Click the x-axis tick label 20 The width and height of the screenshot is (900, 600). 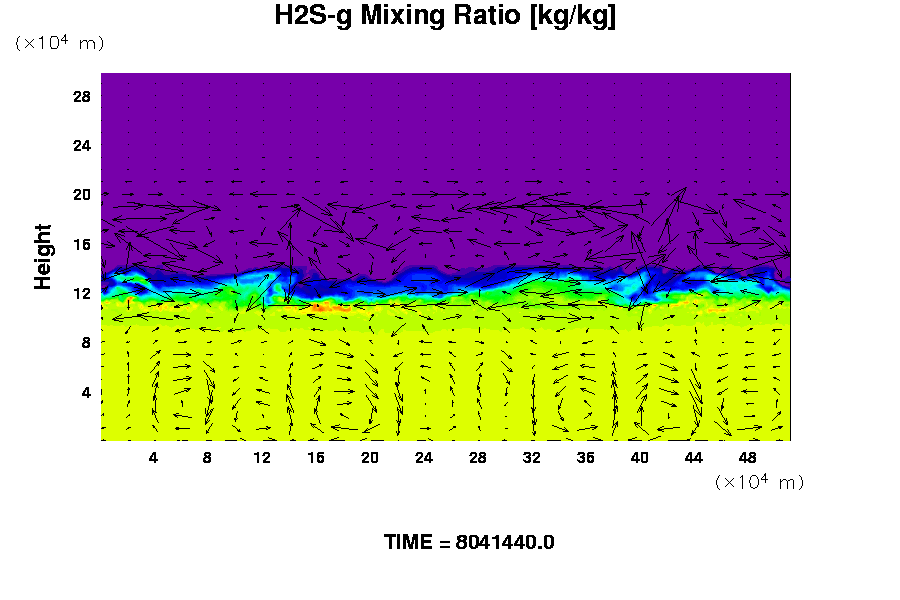pos(370,458)
